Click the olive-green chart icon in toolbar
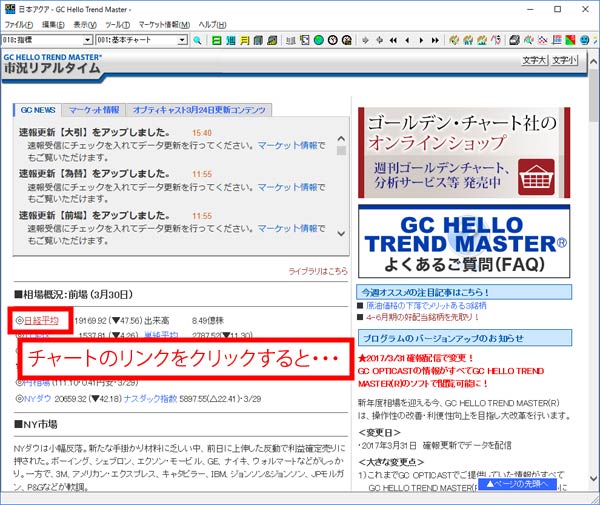The width and height of the screenshot is (600, 505). (272, 40)
